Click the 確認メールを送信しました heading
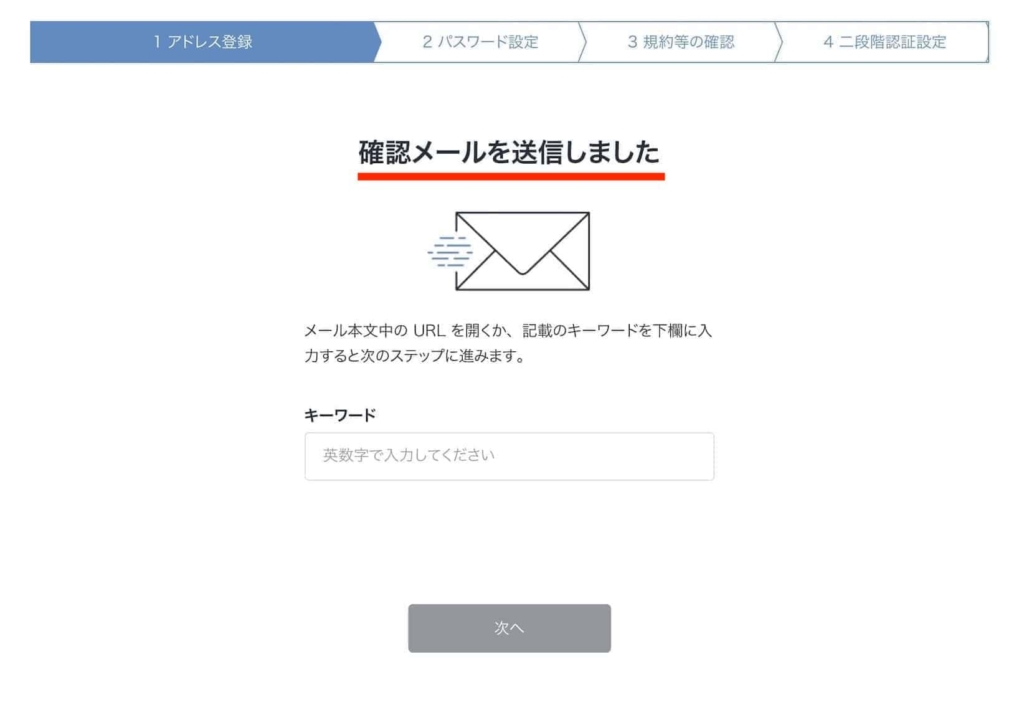This screenshot has height=720, width=1024. click(x=509, y=152)
